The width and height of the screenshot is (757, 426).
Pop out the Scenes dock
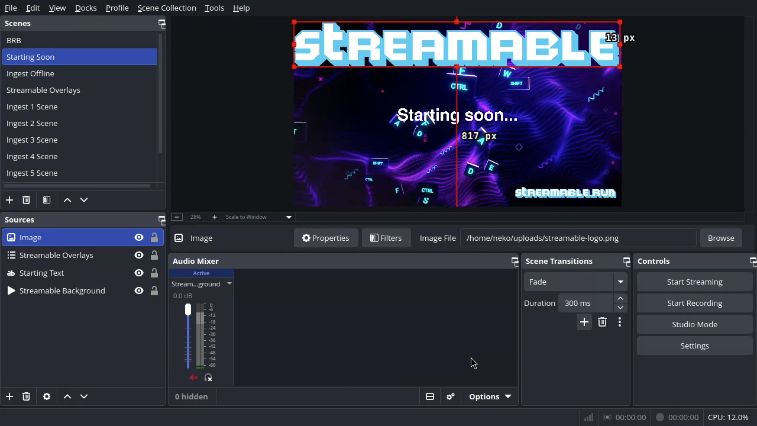(162, 23)
